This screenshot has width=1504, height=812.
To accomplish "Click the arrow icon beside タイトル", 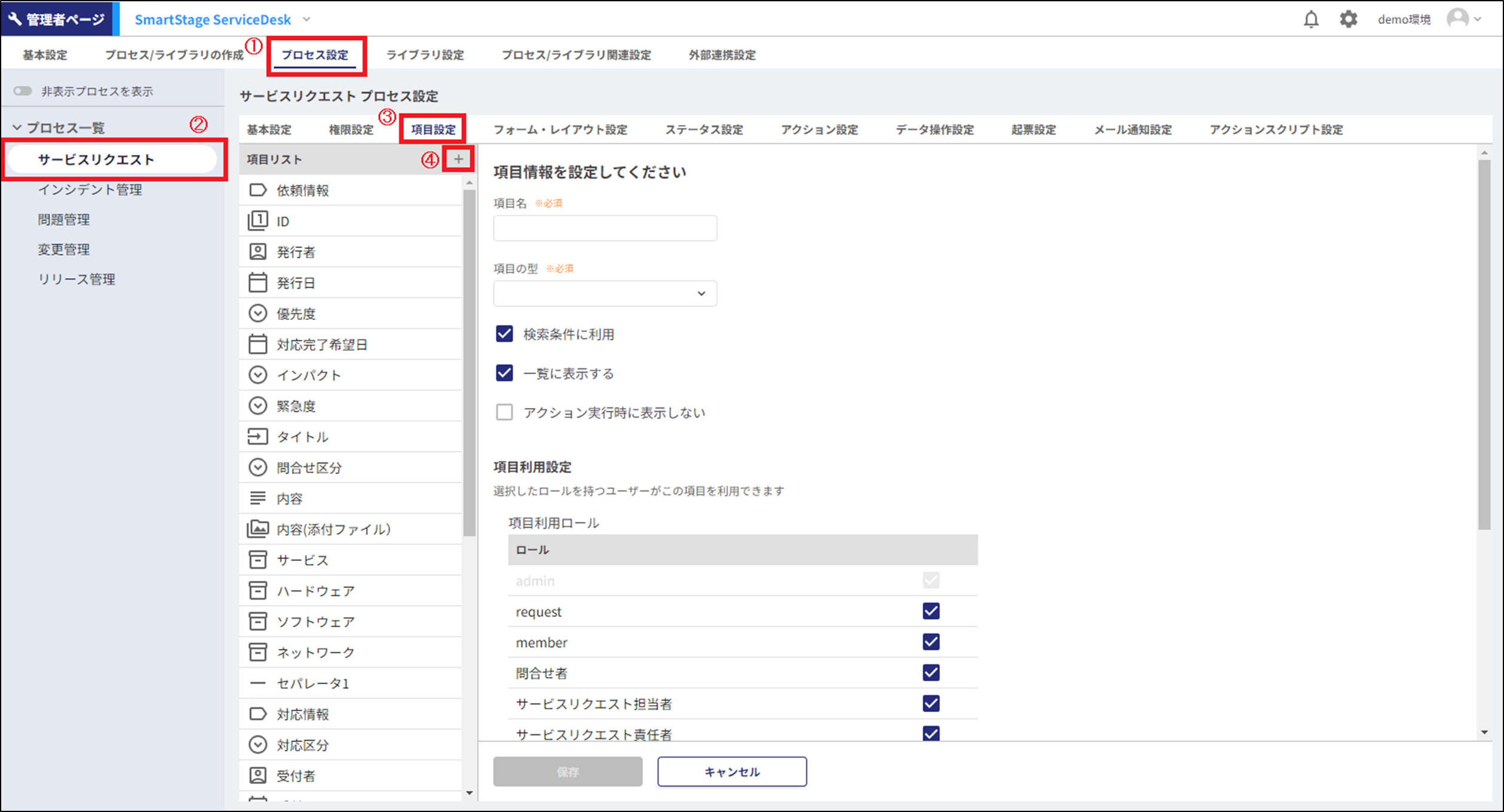I will (x=258, y=436).
